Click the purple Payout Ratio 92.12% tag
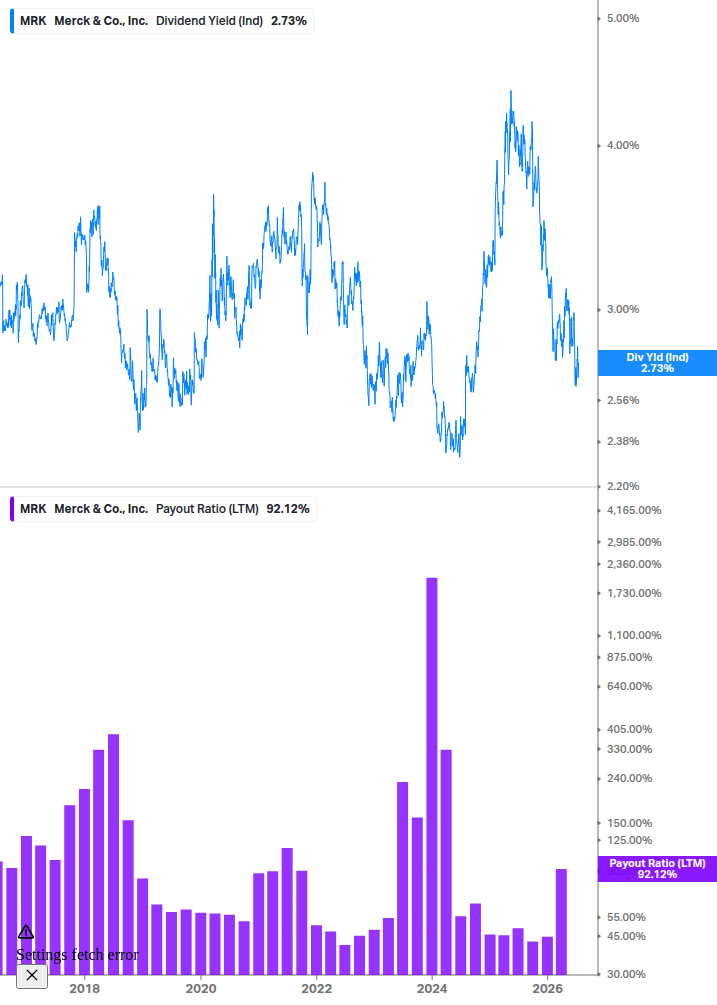Viewport: 717px width, 1005px height. (x=657, y=868)
